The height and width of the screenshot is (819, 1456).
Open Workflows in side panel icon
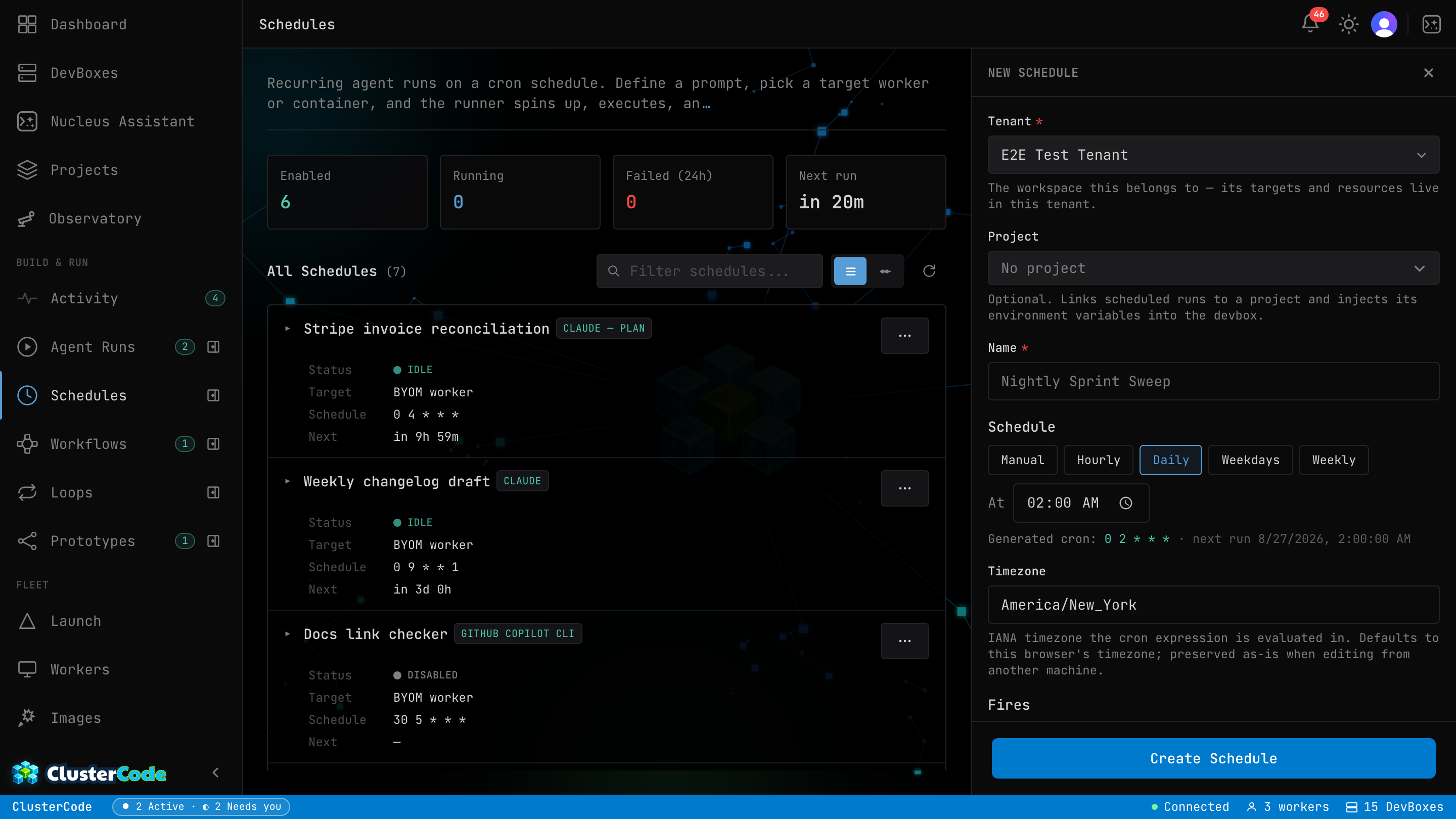pyautogui.click(x=213, y=444)
